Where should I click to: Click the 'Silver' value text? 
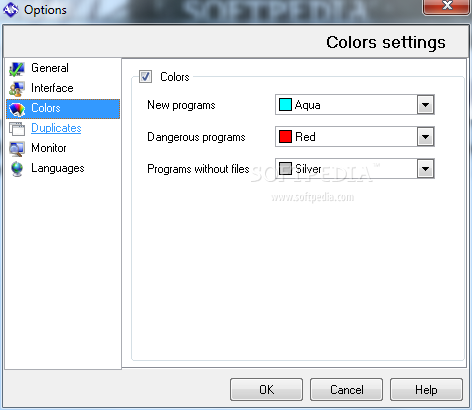click(x=308, y=169)
